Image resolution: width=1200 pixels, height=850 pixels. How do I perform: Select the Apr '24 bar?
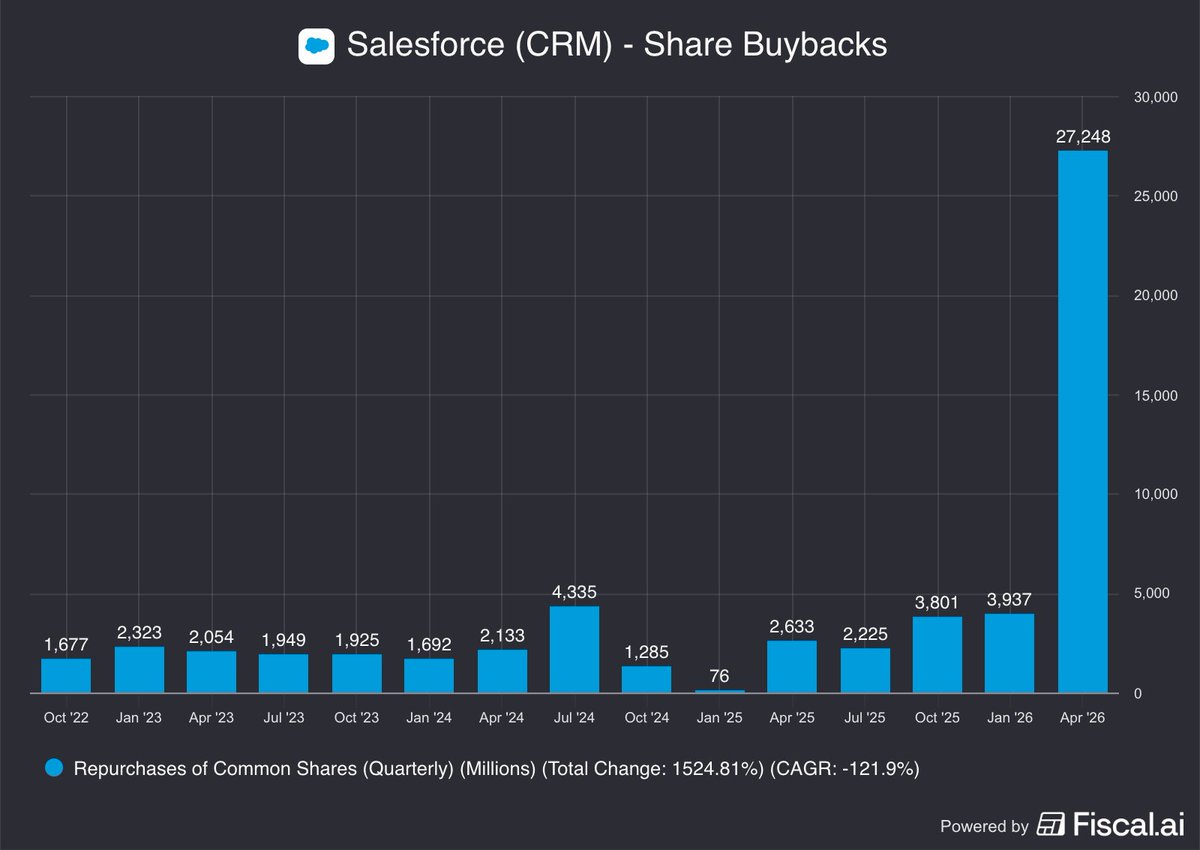click(502, 671)
